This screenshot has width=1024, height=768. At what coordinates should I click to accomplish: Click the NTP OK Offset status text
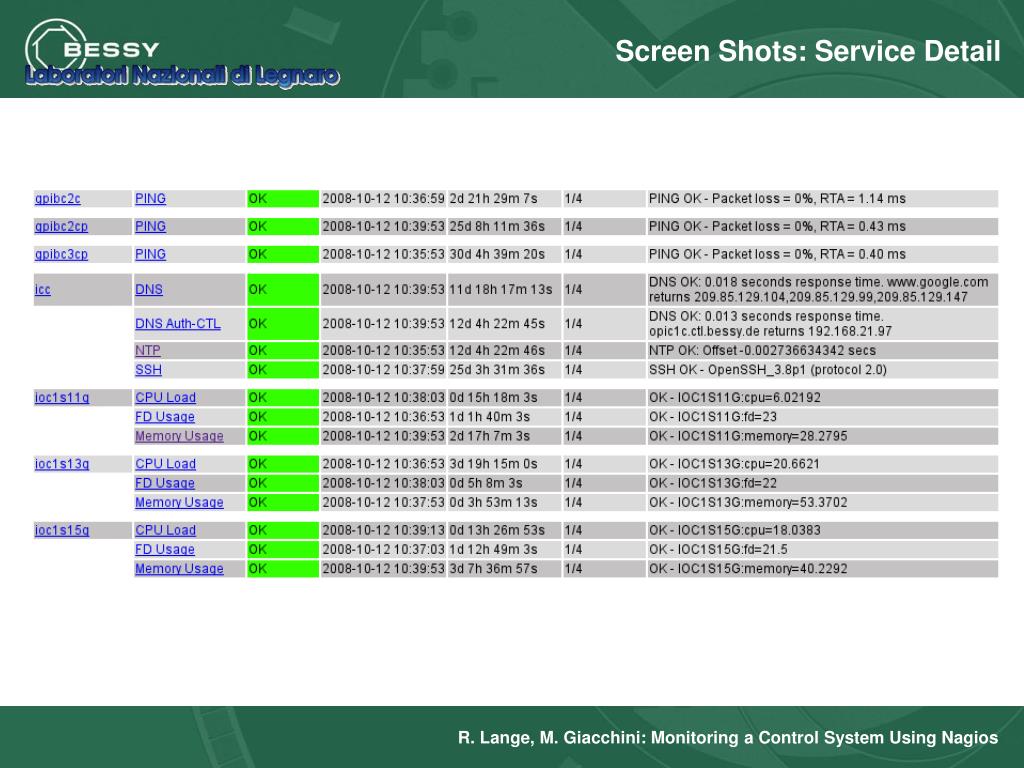(762, 351)
